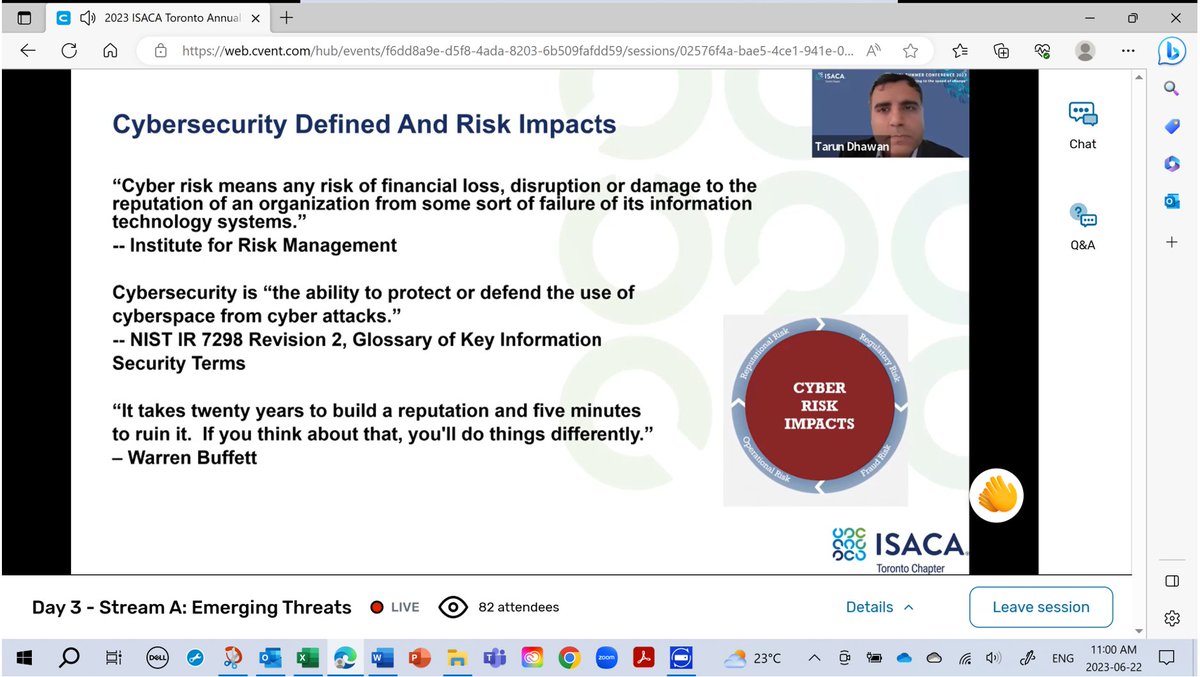
Task: View site information lock icon
Action: click(x=159, y=50)
